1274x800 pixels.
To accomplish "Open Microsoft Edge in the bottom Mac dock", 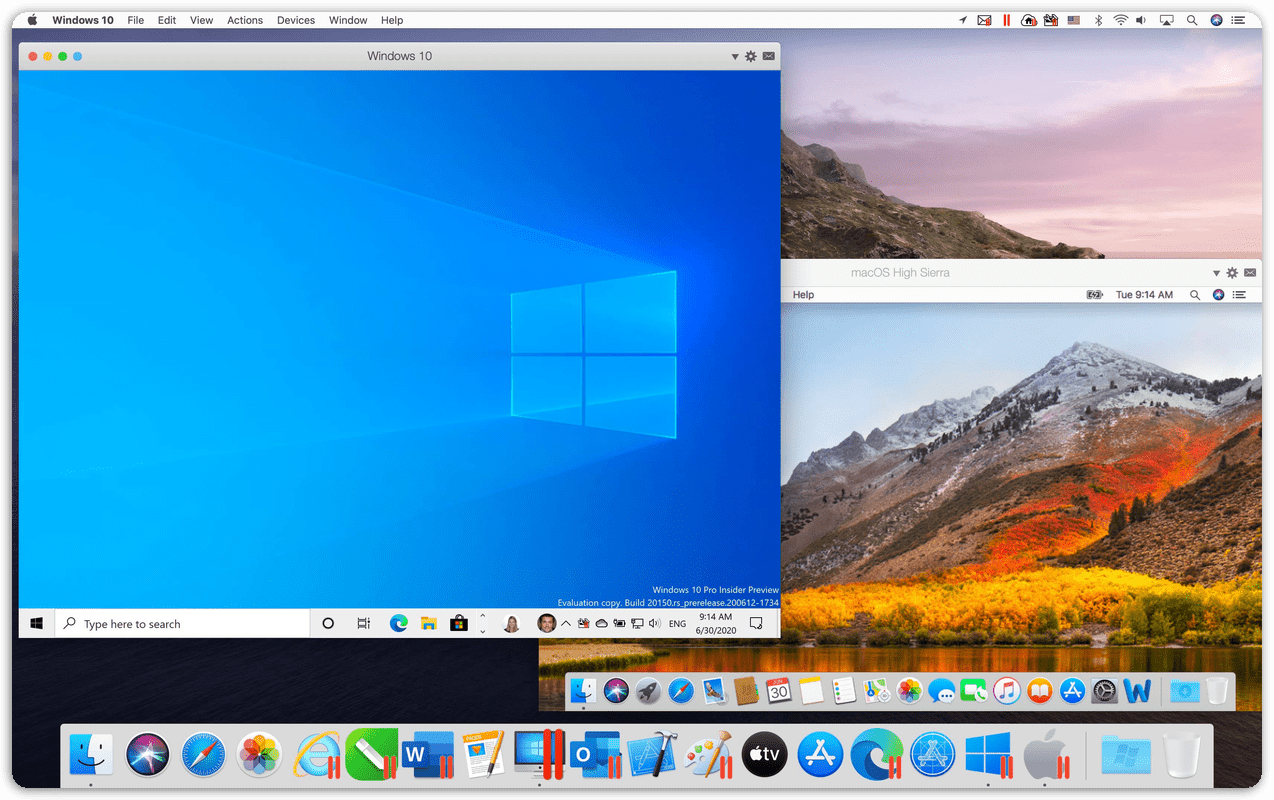I will [x=877, y=755].
